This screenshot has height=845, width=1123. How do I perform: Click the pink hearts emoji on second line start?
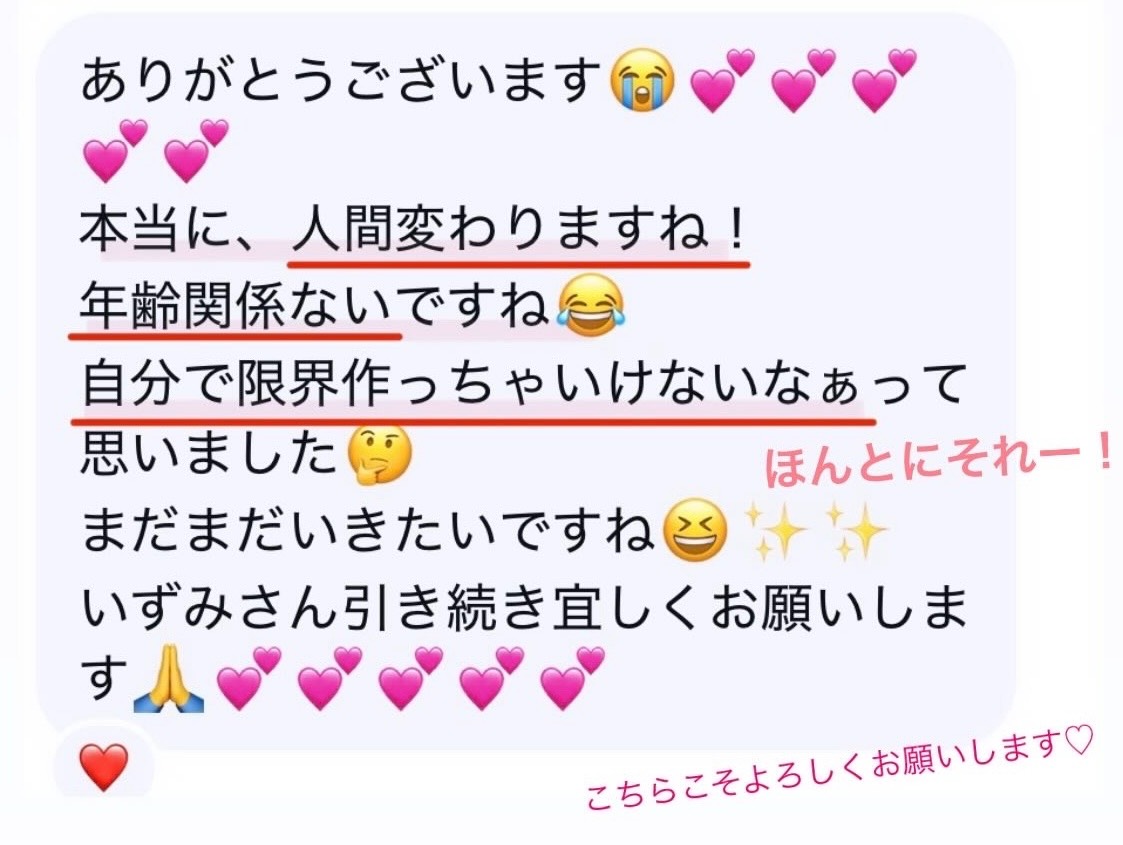(x=115, y=151)
